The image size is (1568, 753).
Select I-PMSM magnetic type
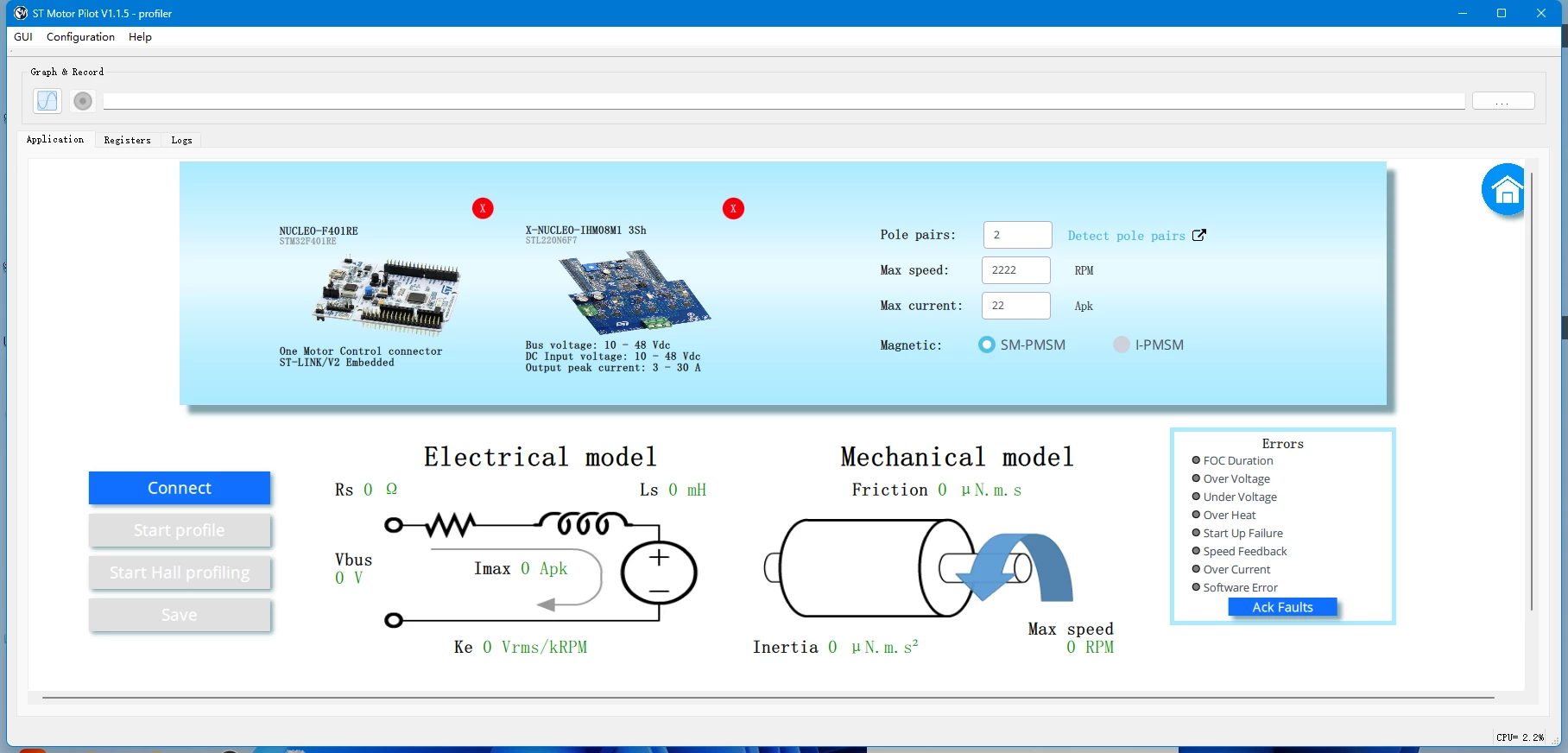(1122, 345)
